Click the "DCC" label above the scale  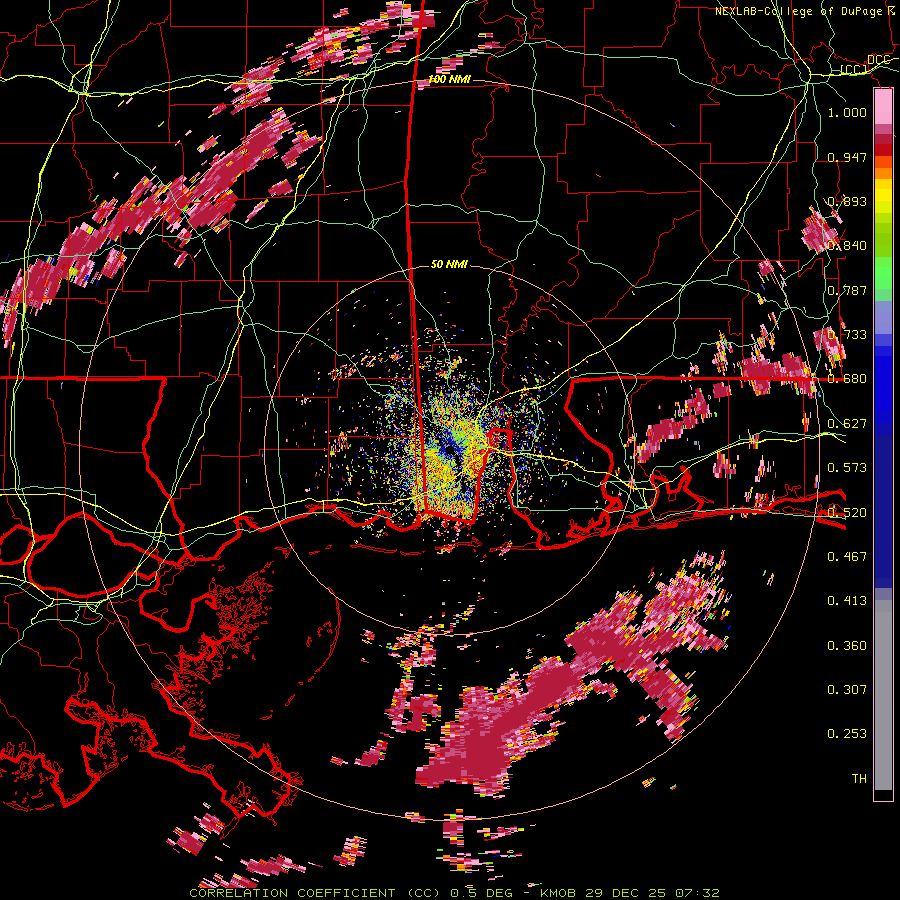[x=878, y=60]
